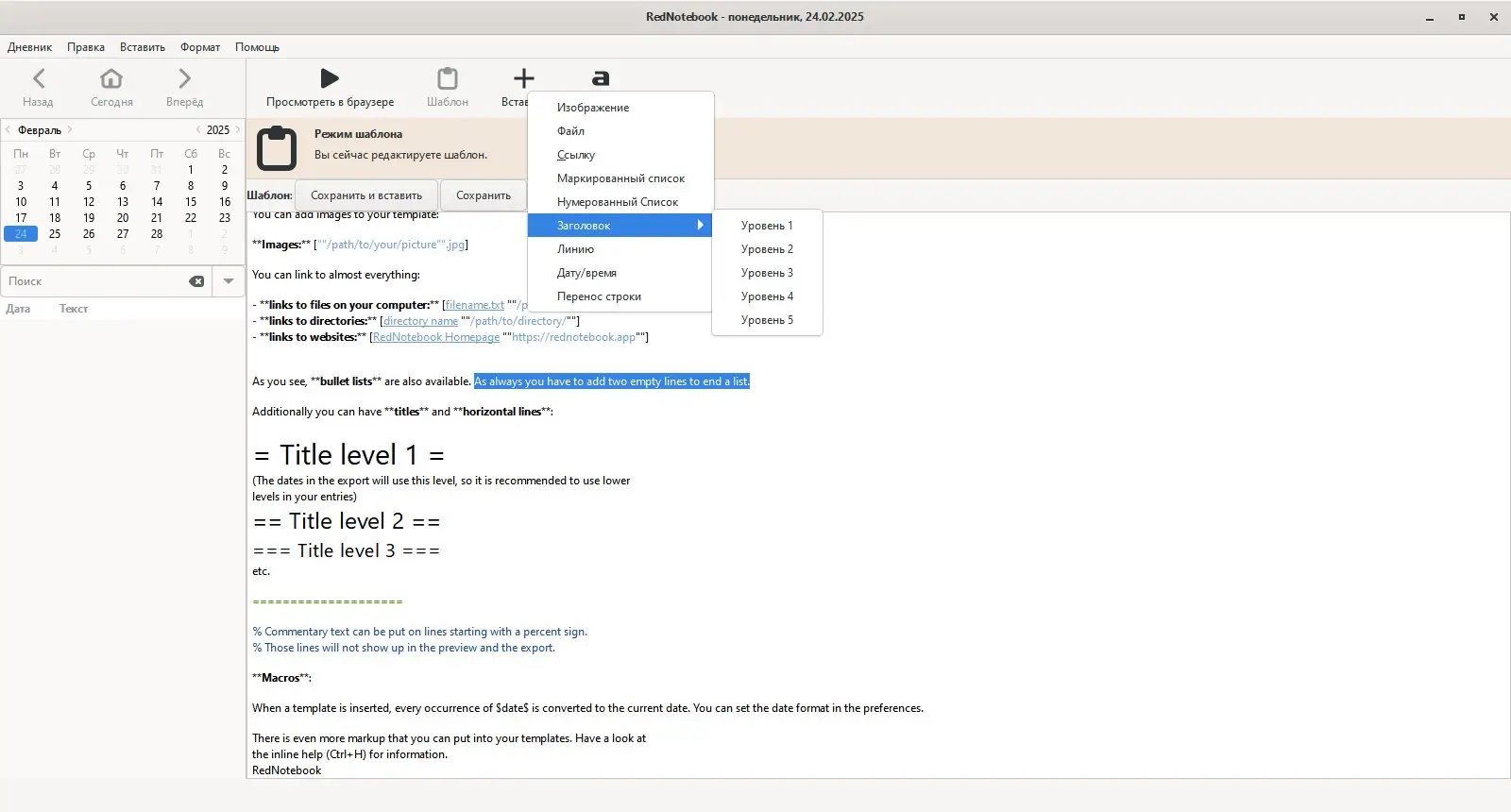
Task: Select heading Уровень 1
Action: click(x=767, y=226)
